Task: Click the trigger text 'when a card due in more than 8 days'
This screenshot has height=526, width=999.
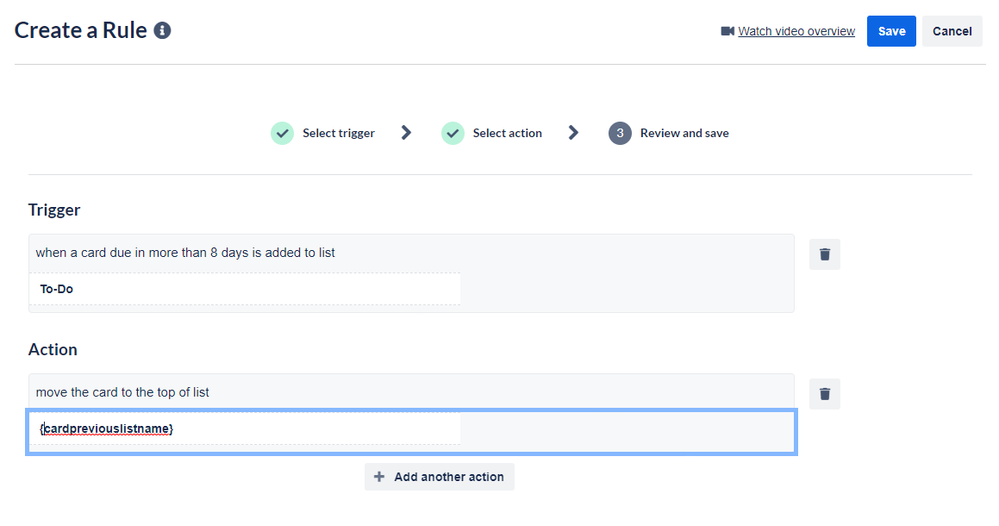Action: click(x=142, y=253)
